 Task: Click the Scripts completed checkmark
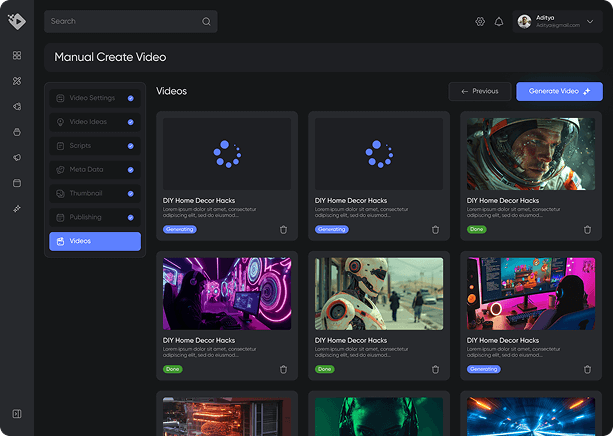click(131, 146)
